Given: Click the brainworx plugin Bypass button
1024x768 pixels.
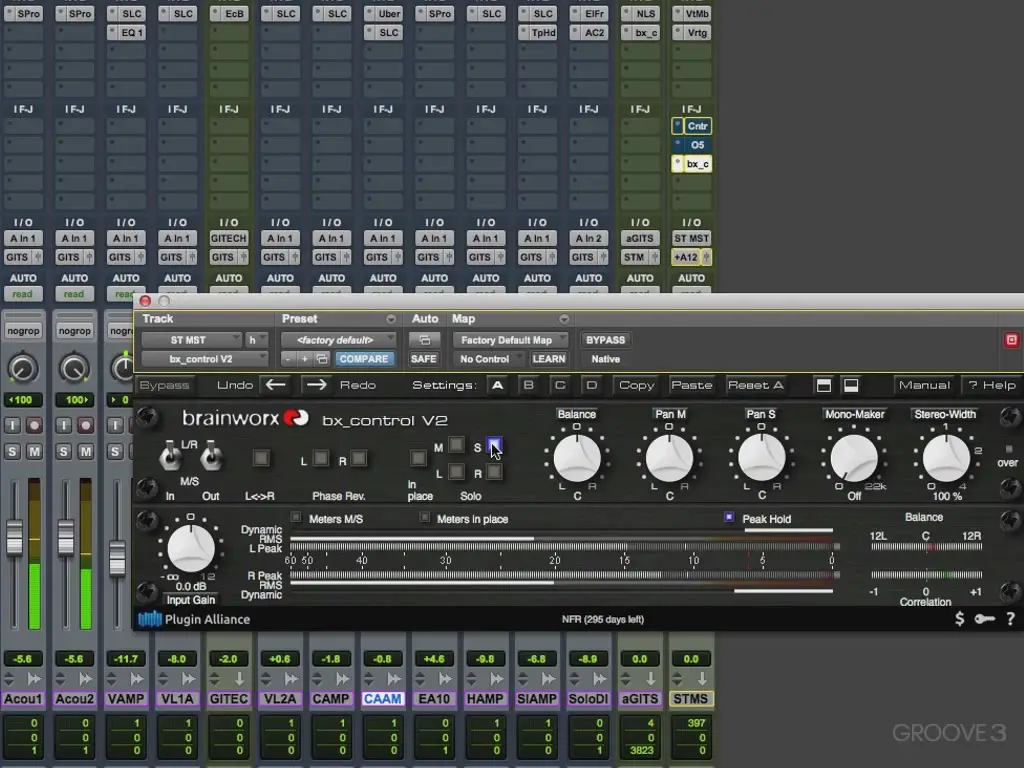Looking at the screenshot, I should point(164,385).
